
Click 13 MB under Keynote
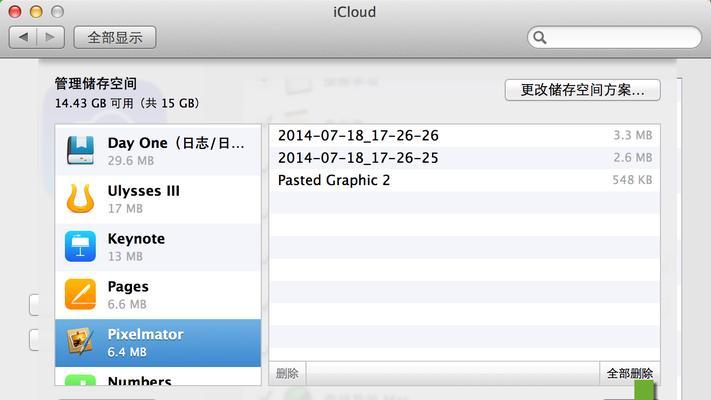point(125,256)
